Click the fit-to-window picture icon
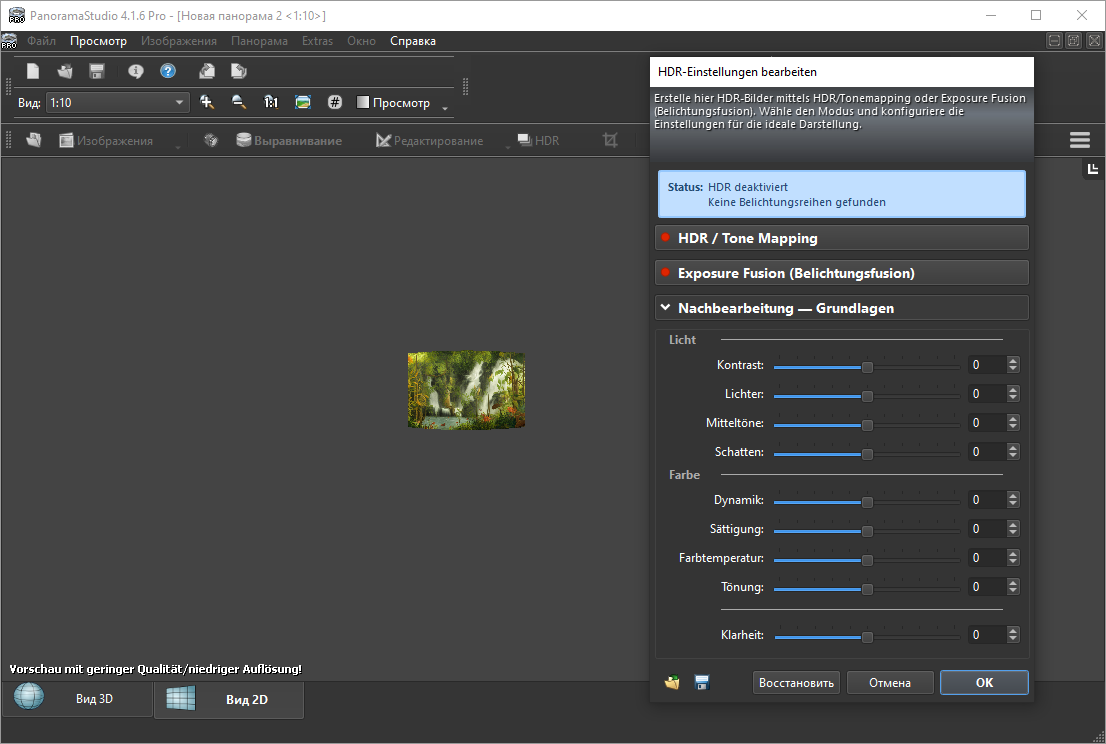1106x744 pixels. click(302, 102)
